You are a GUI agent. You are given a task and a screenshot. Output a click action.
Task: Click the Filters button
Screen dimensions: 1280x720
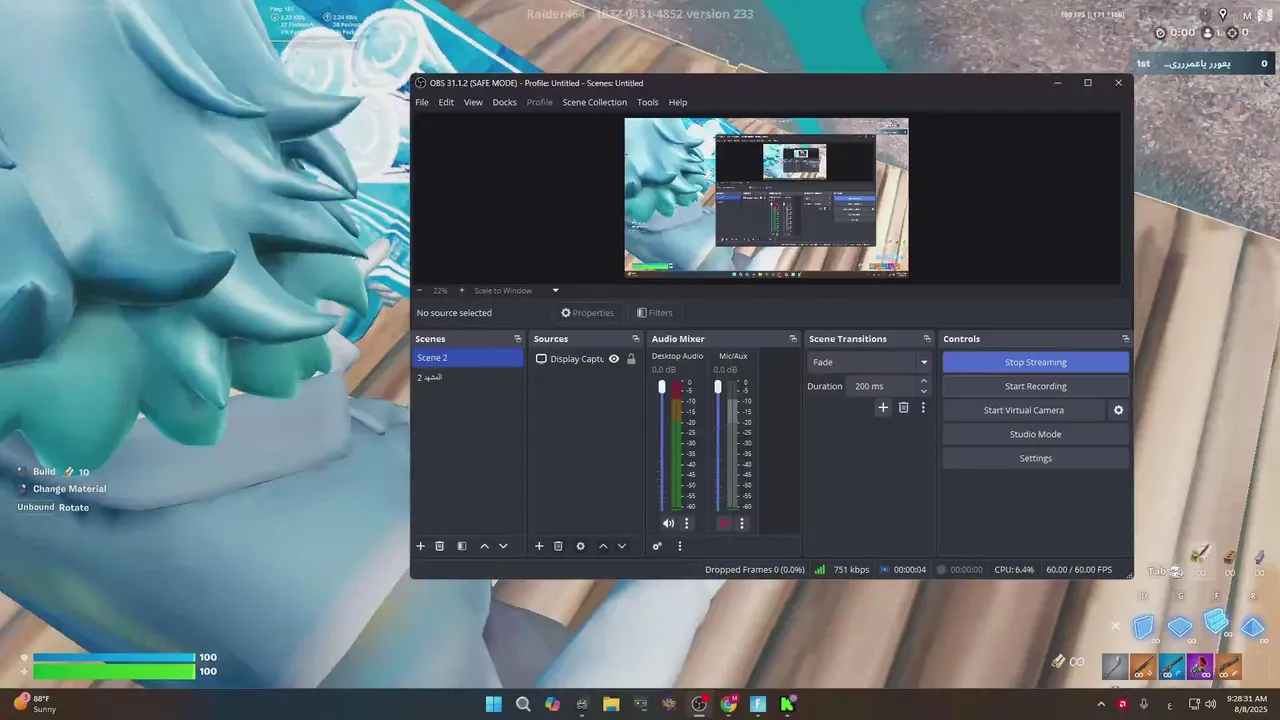pos(655,313)
